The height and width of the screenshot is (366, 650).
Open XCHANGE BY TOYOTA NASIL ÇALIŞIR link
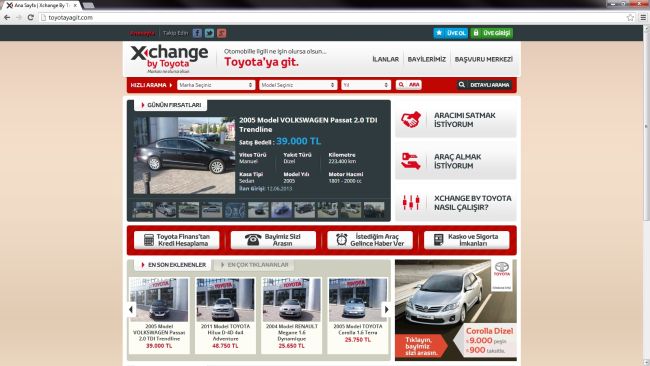pos(473,203)
